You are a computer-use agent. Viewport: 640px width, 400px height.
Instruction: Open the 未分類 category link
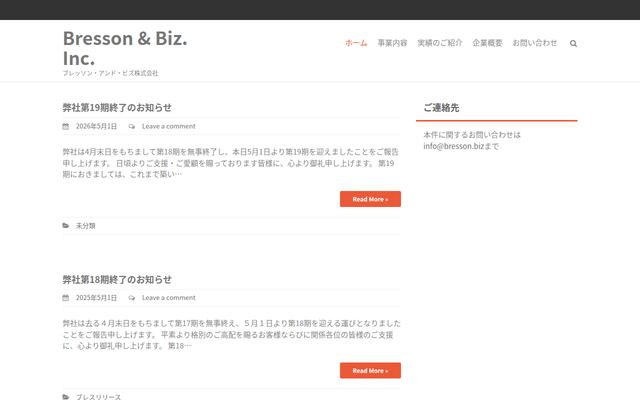[x=85, y=226]
